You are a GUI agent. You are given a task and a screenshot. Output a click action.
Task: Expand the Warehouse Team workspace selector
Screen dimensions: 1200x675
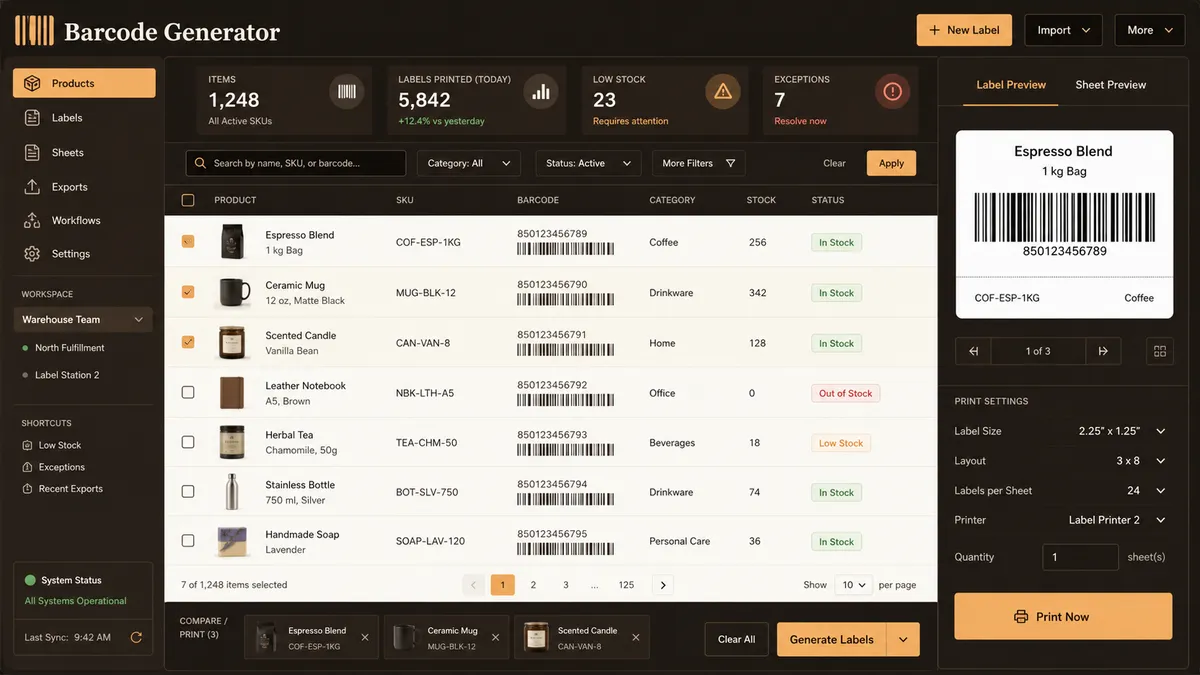[83, 320]
